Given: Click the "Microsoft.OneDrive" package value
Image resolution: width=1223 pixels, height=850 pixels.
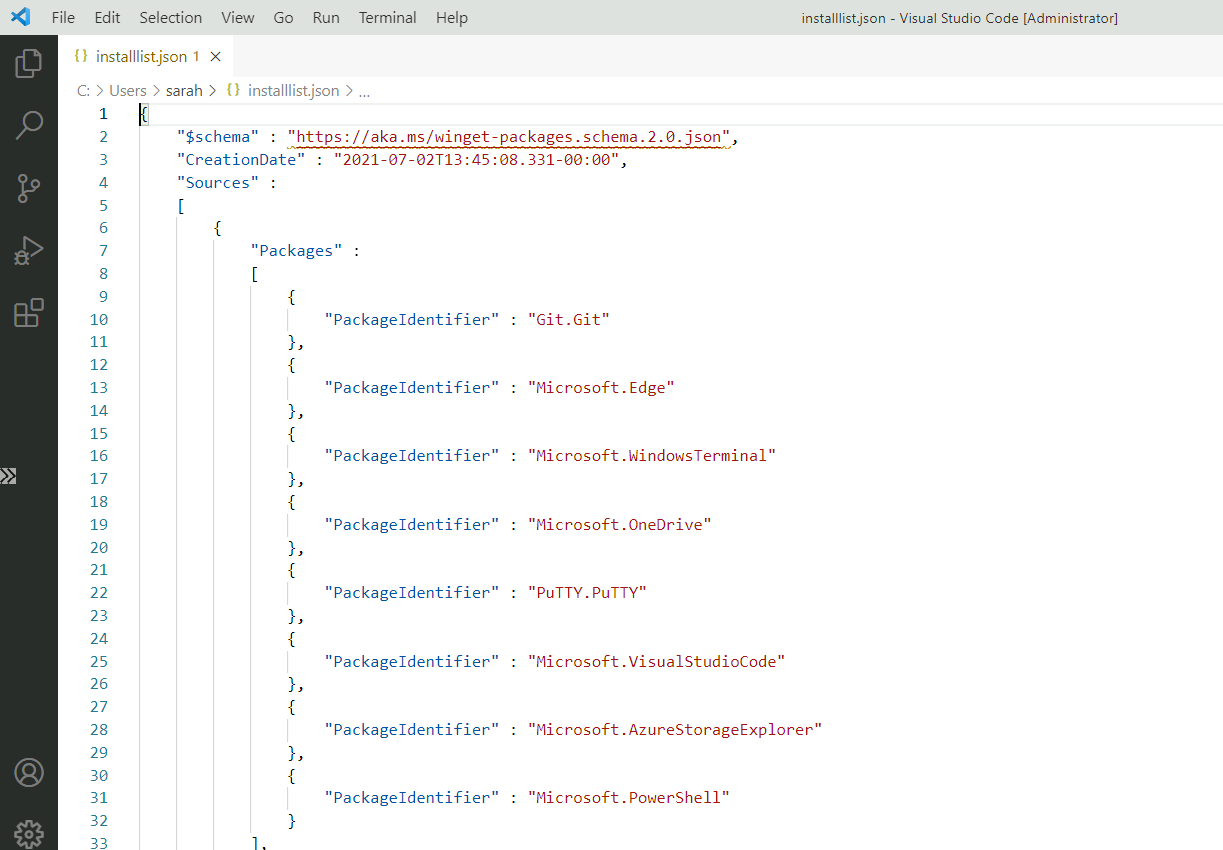Looking at the screenshot, I should [619, 524].
